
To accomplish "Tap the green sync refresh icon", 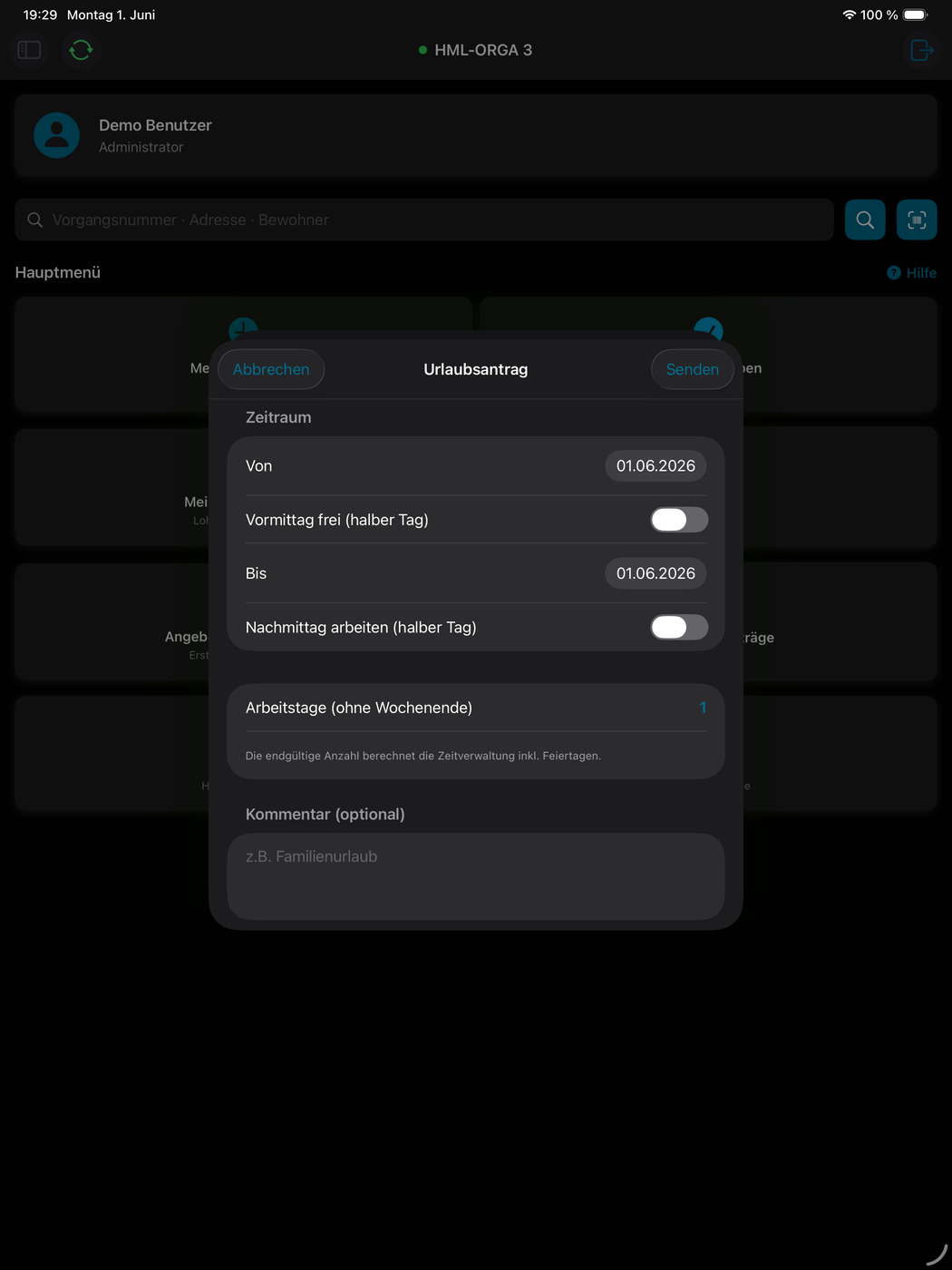I will (x=81, y=50).
